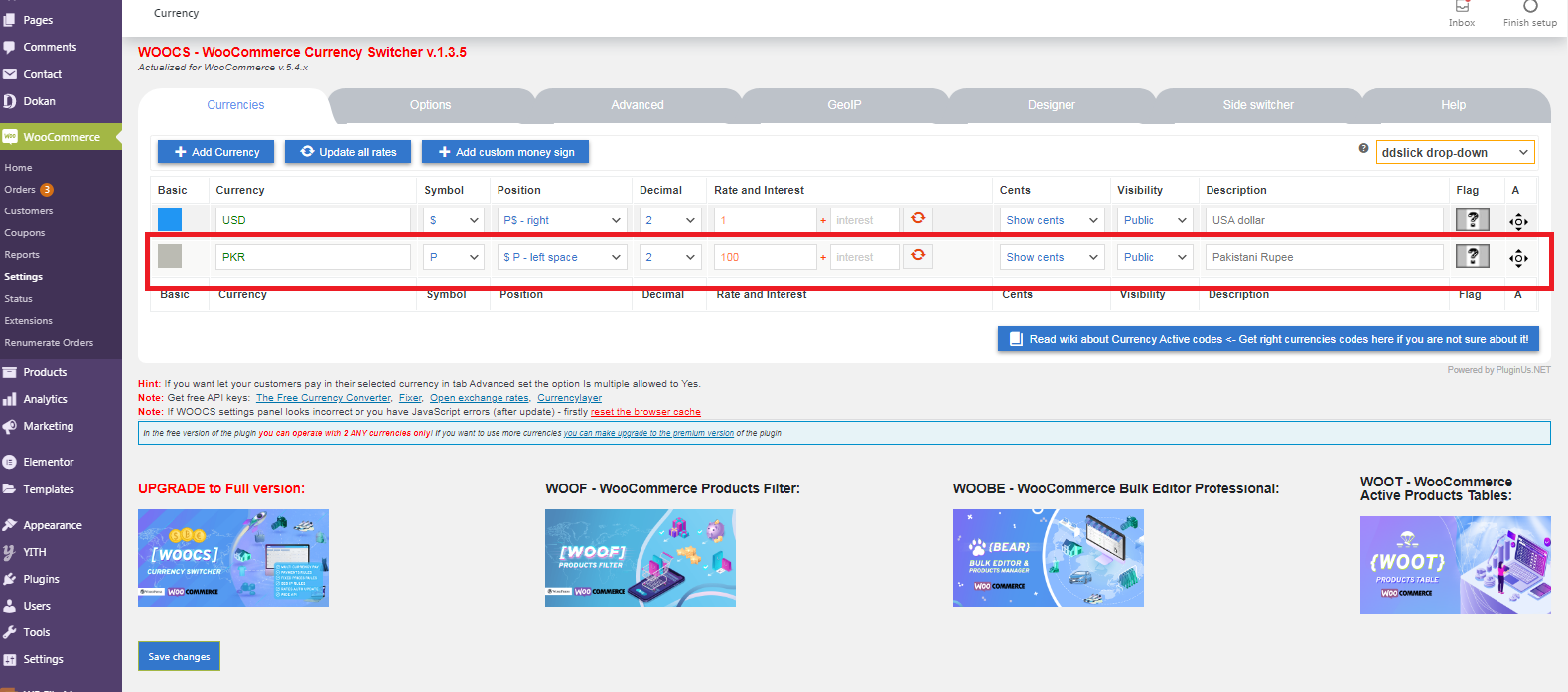Refresh rate icon for USD row

[x=918, y=219]
